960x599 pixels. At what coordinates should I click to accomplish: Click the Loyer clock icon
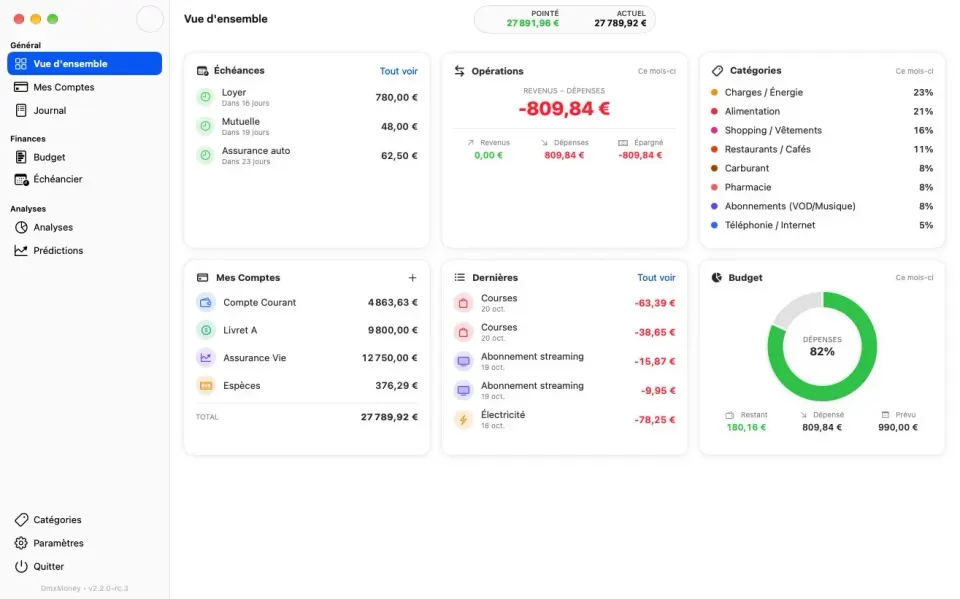pyautogui.click(x=206, y=97)
